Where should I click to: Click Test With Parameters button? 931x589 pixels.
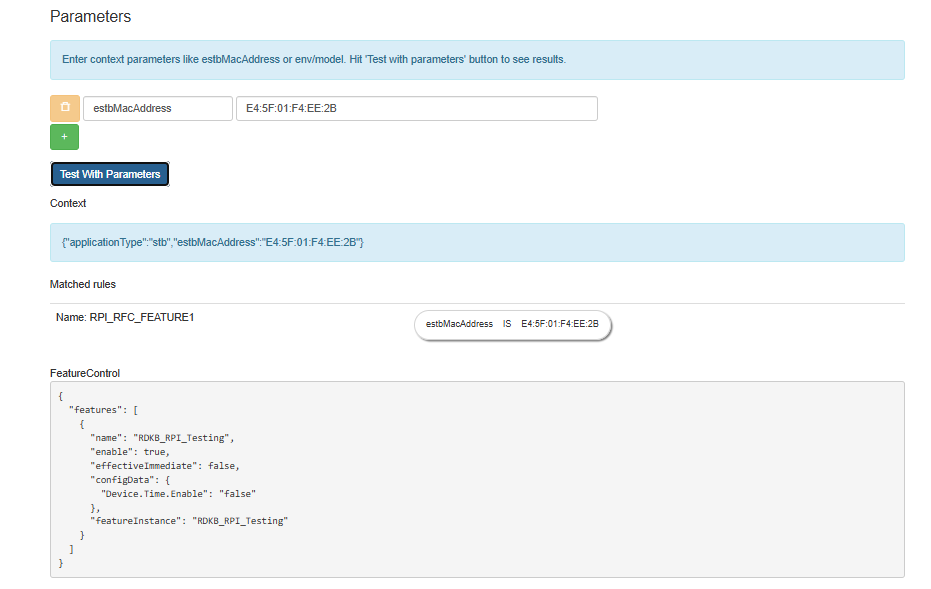(x=110, y=174)
